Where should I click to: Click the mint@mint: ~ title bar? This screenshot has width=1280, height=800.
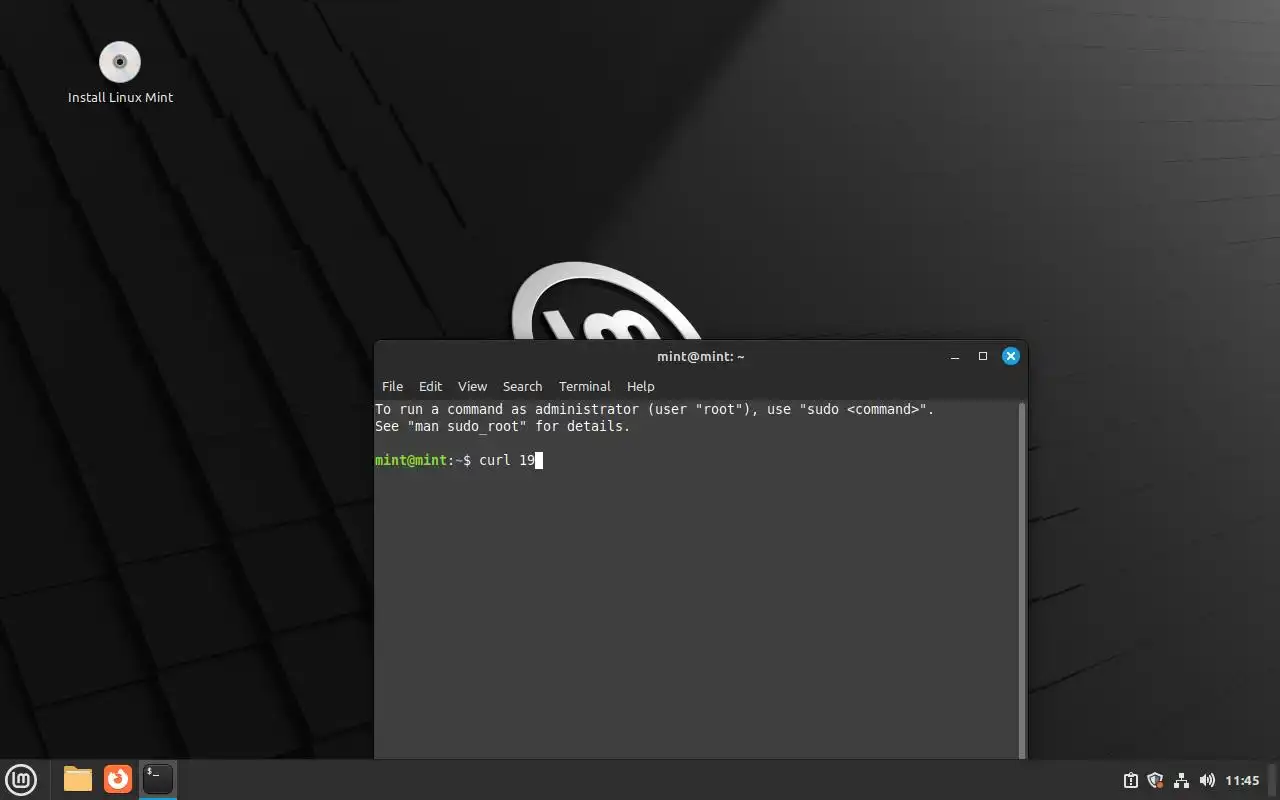(x=700, y=356)
